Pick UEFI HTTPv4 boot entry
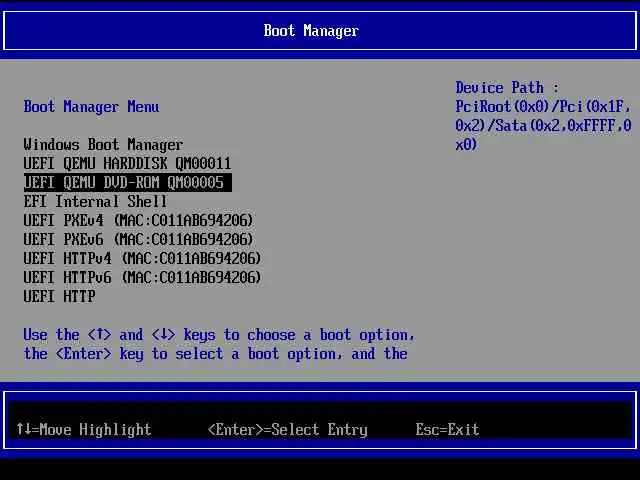 click(142, 258)
